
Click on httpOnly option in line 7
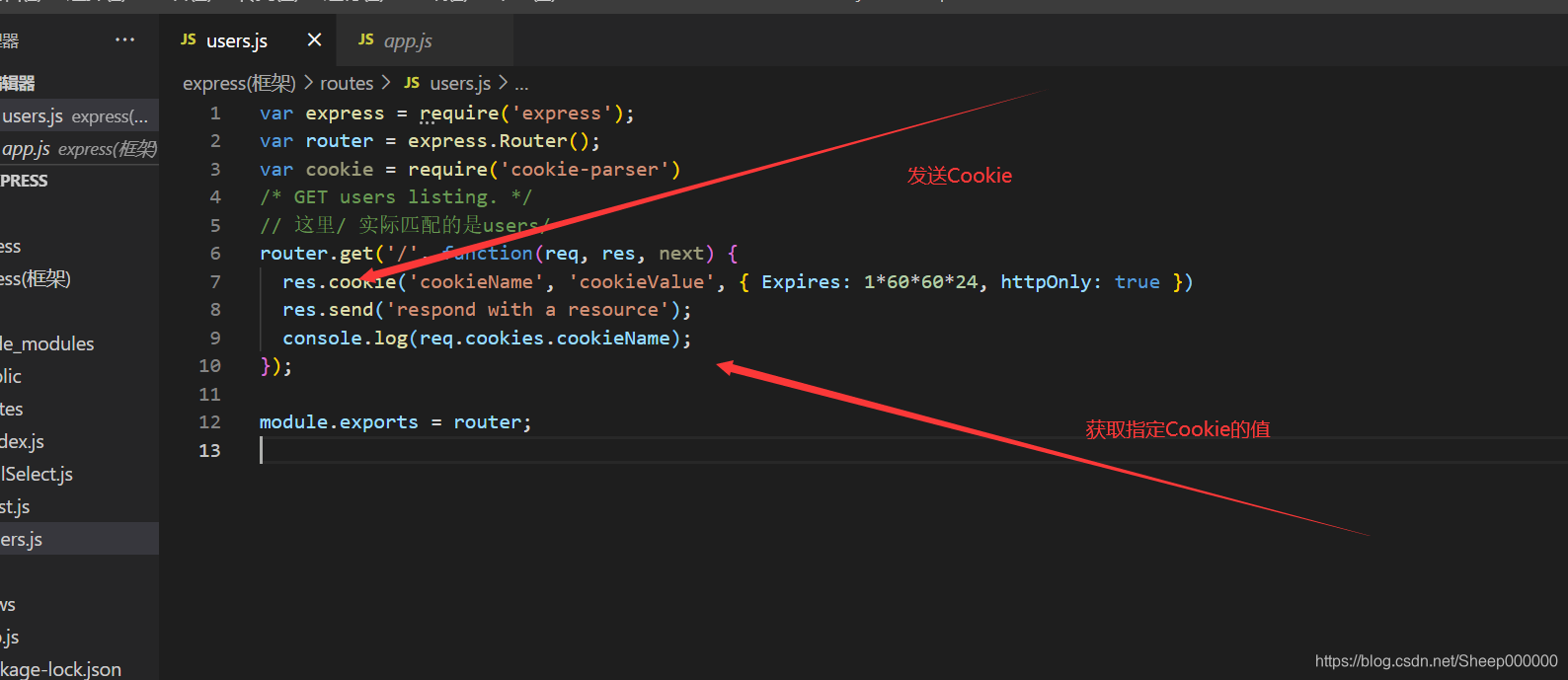pyautogui.click(x=1046, y=281)
